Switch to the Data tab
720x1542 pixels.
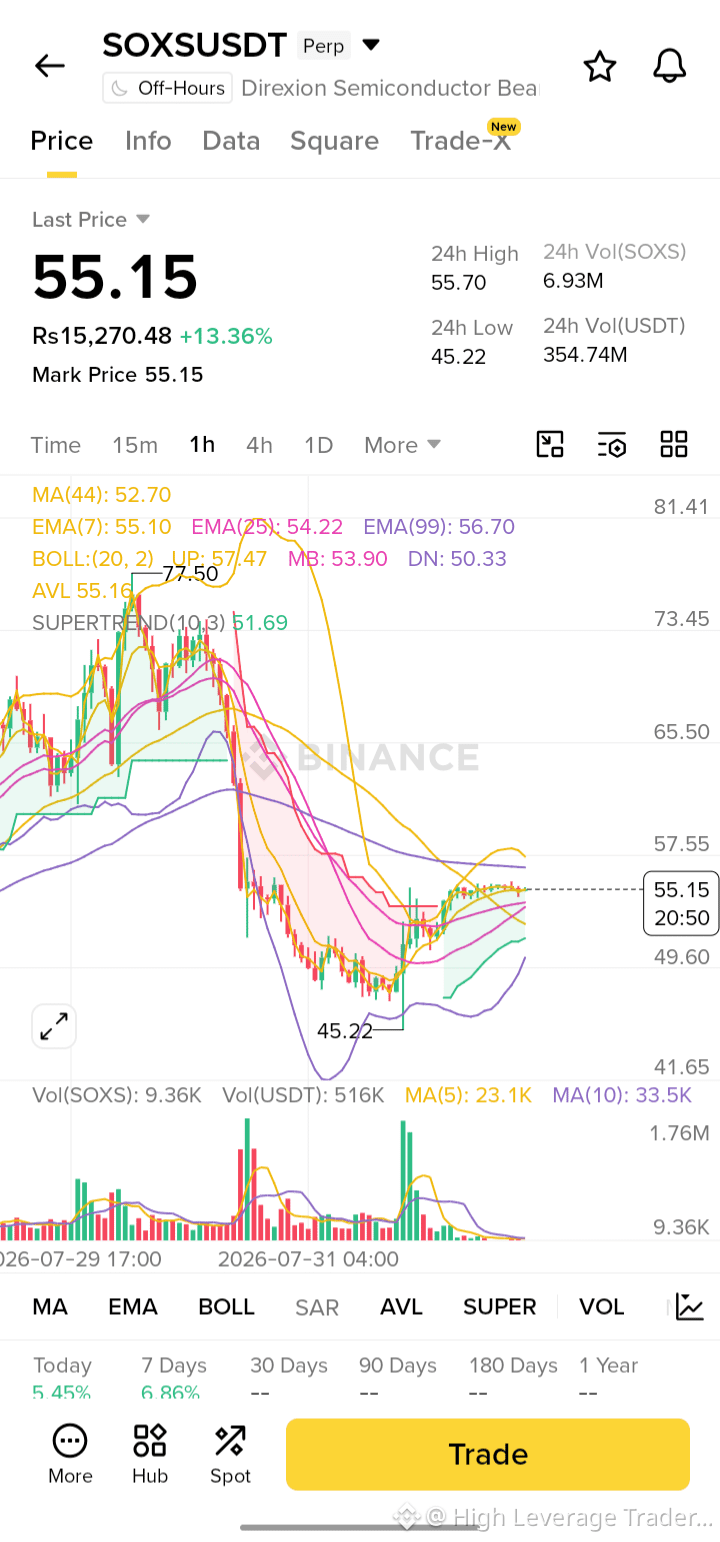pyautogui.click(x=231, y=141)
